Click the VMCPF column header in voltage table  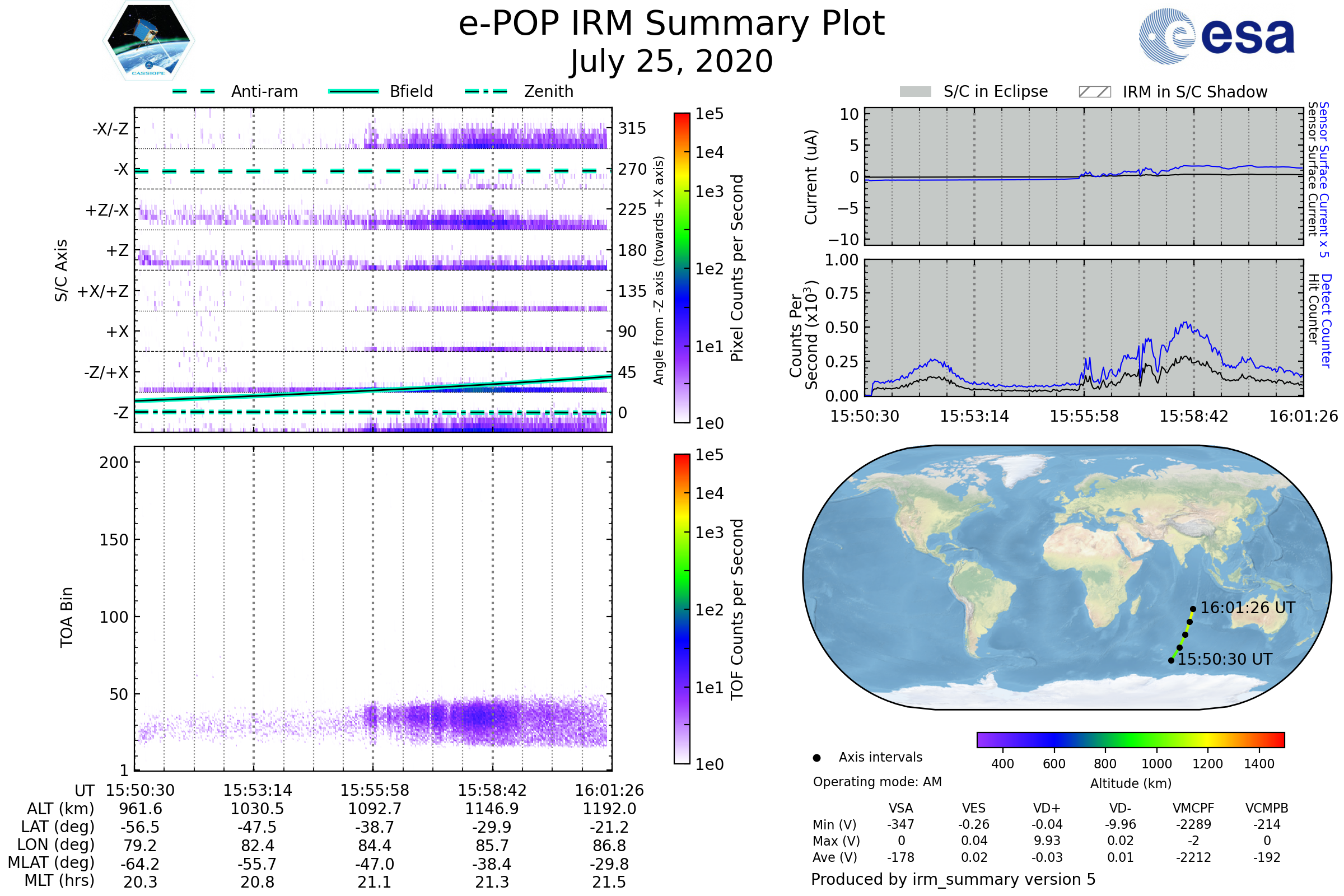coord(1193,809)
